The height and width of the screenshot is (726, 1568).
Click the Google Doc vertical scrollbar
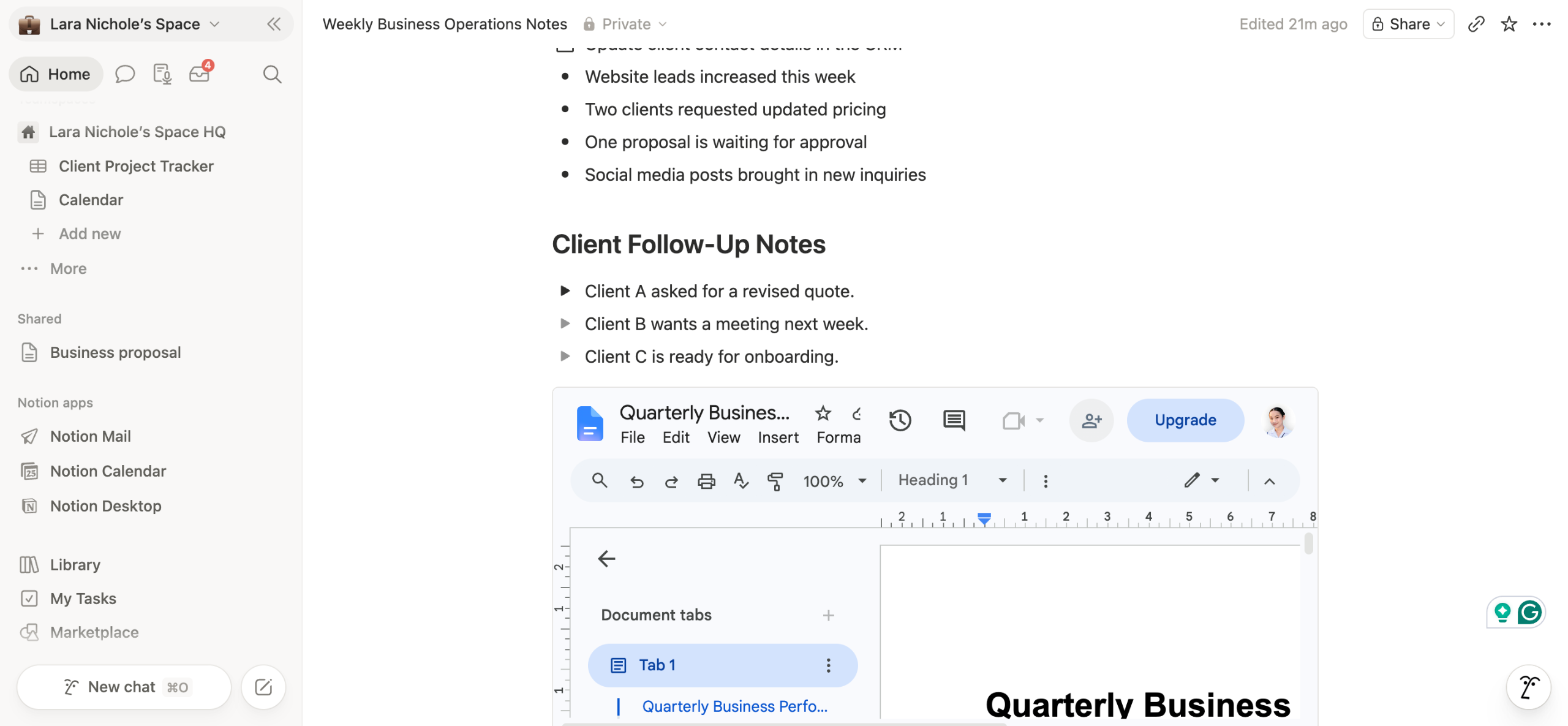click(1308, 543)
